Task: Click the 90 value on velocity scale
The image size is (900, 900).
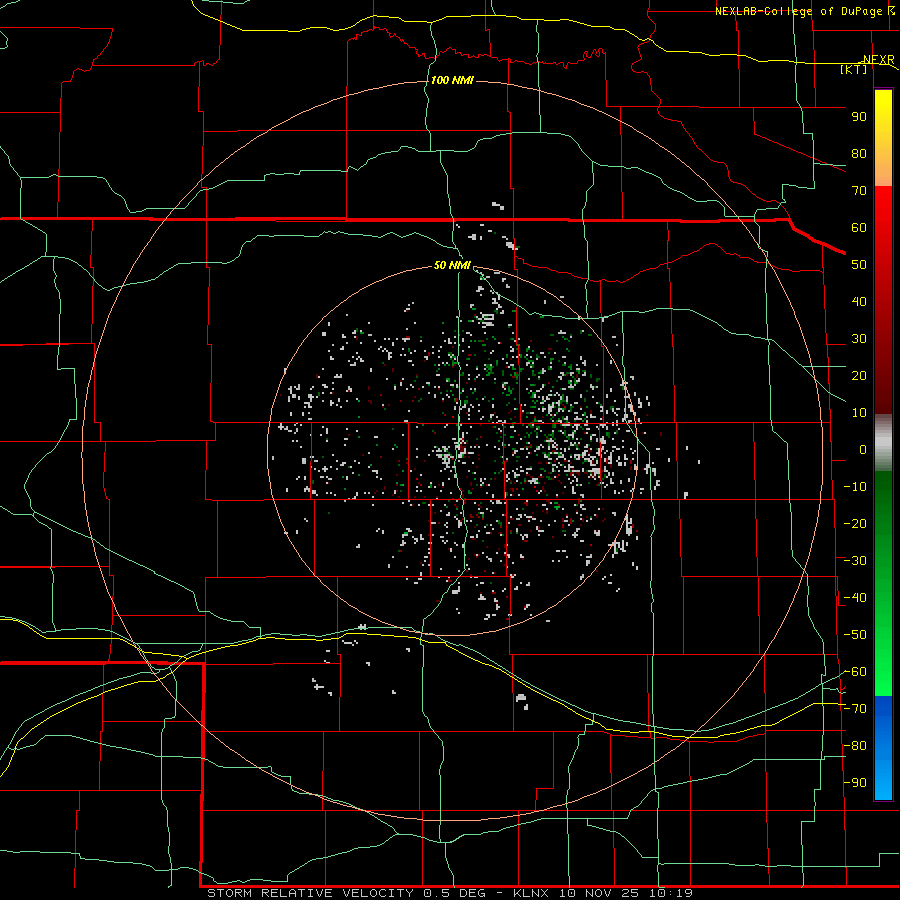Action: [x=859, y=117]
